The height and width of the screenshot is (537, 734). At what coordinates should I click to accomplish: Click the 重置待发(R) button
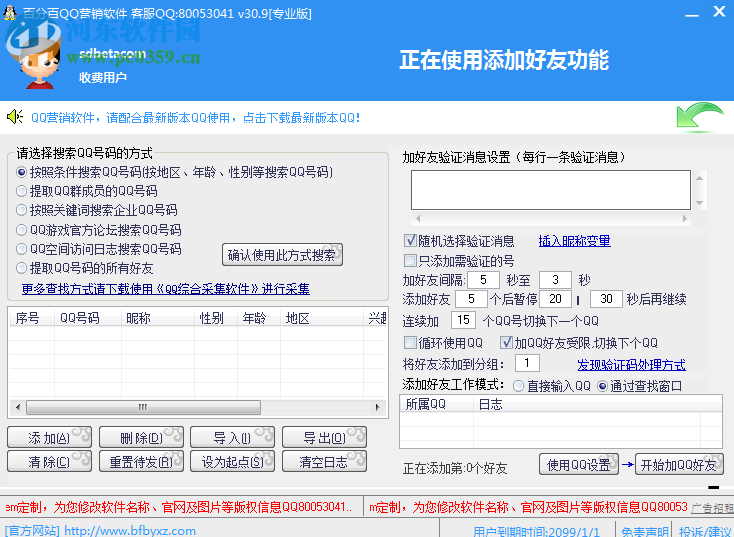[x=141, y=462]
